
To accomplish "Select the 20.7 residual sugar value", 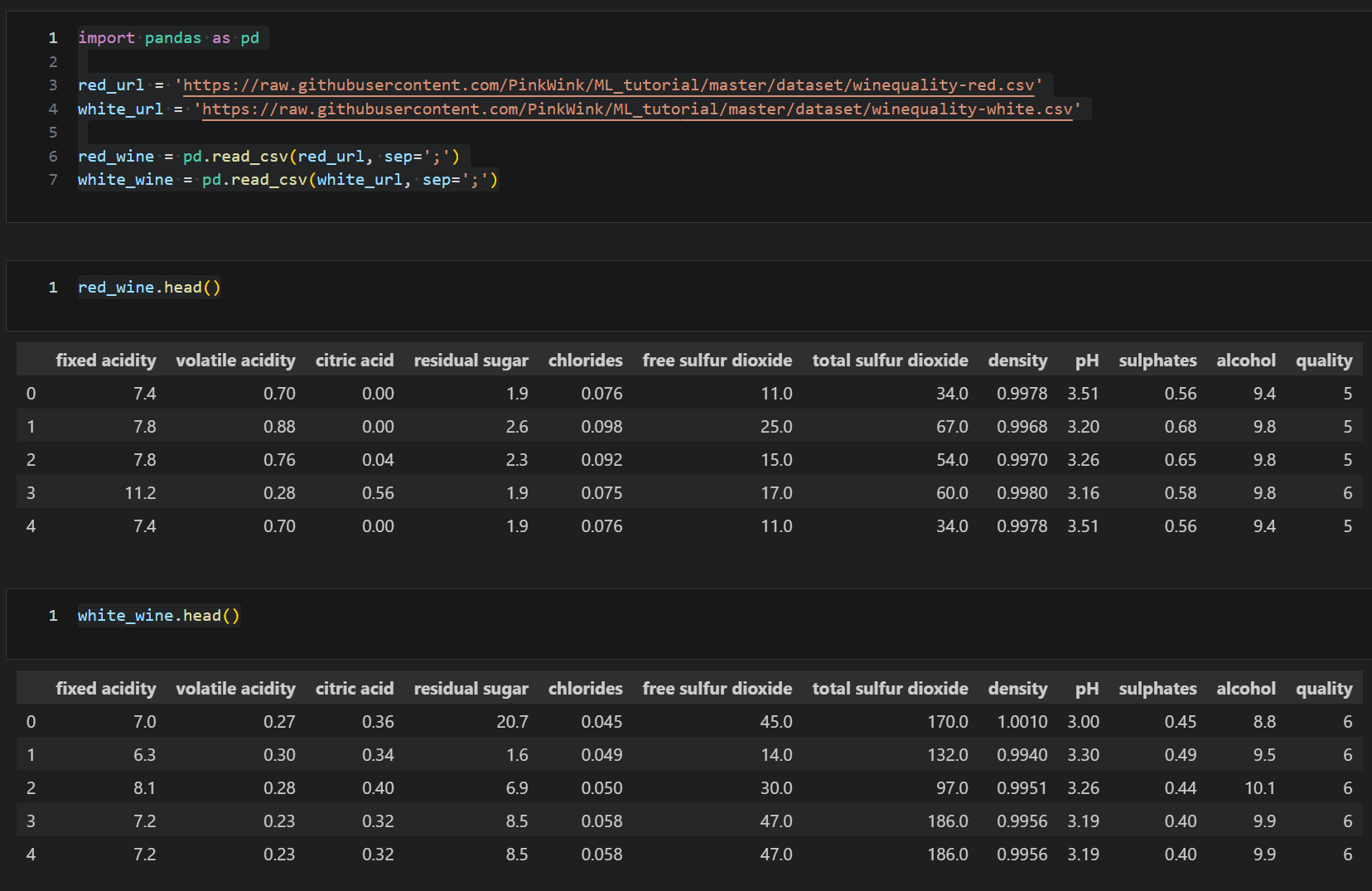I will pos(512,722).
